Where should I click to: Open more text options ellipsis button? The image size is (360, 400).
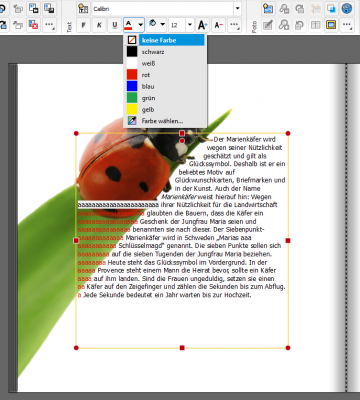234,25
